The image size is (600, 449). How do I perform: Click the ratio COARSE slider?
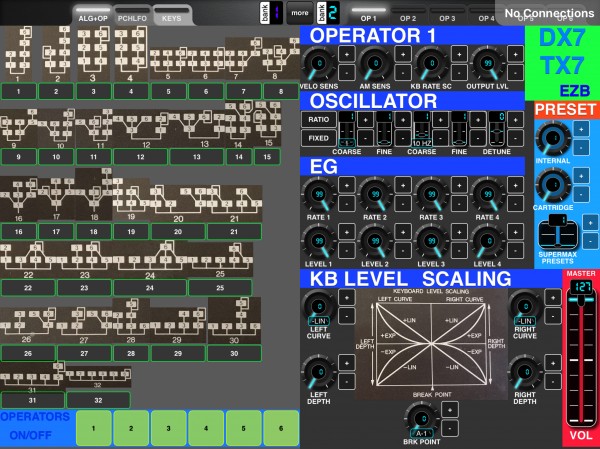(x=347, y=129)
